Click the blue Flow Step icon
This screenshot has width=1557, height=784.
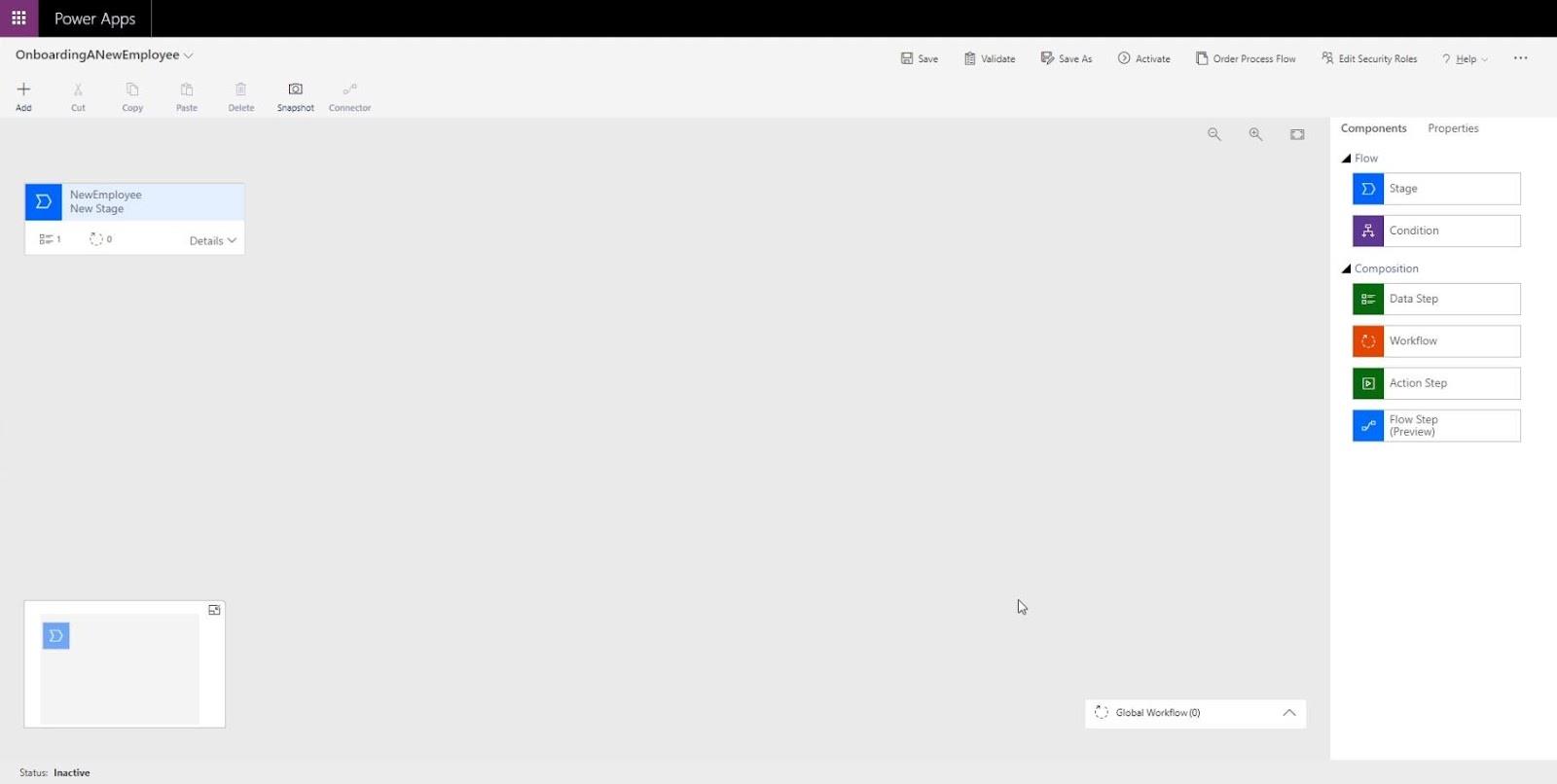(x=1368, y=425)
